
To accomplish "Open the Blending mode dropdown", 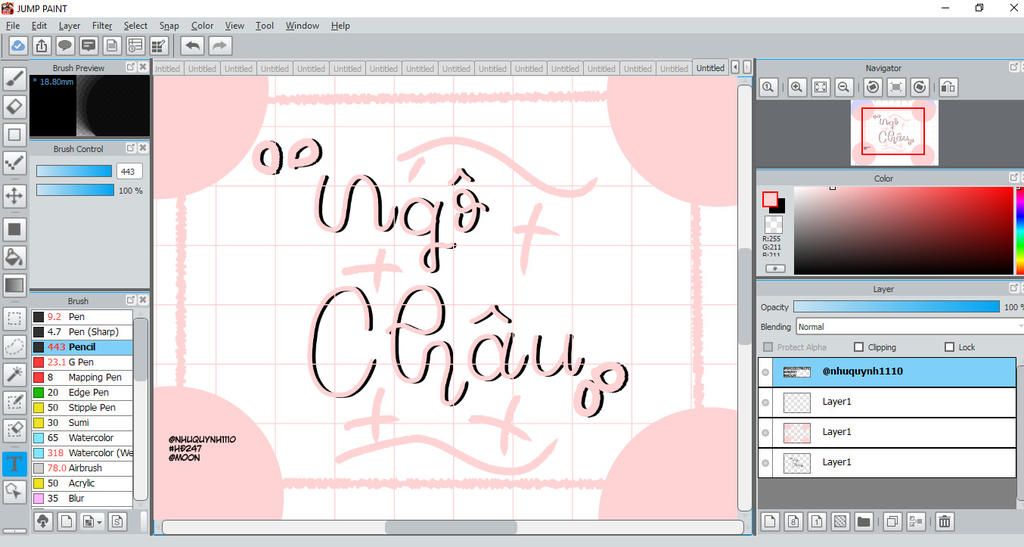I will [x=909, y=326].
